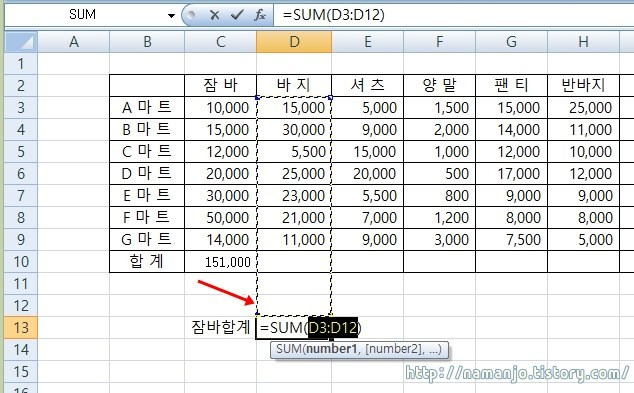Screen dimensions: 634x393
Task: Select the column G header
Action: point(511,42)
